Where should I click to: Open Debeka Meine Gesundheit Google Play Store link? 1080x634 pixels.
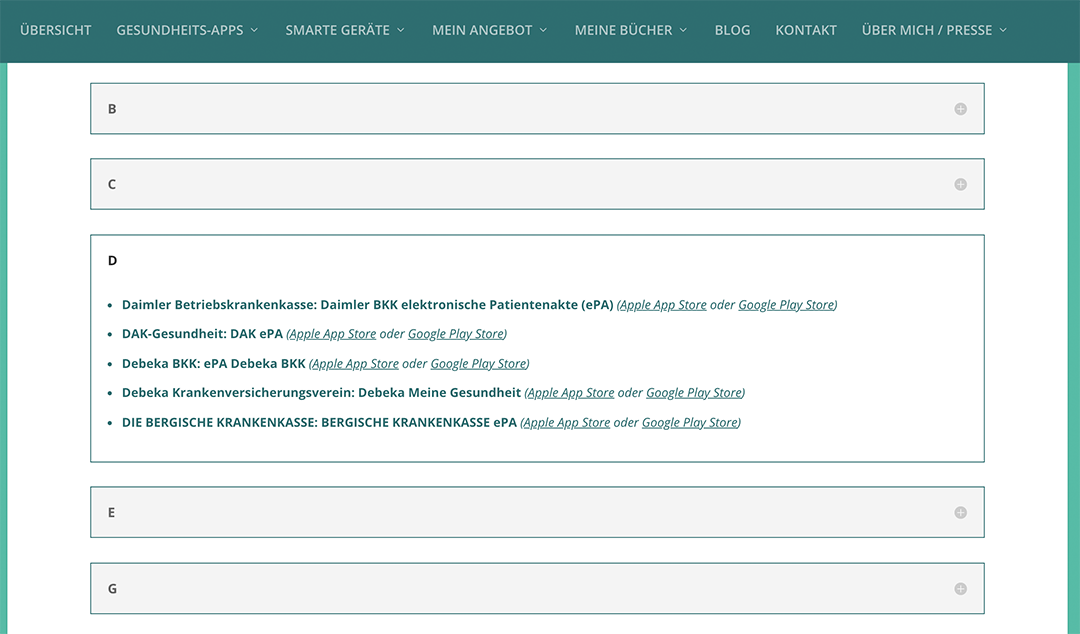click(694, 393)
